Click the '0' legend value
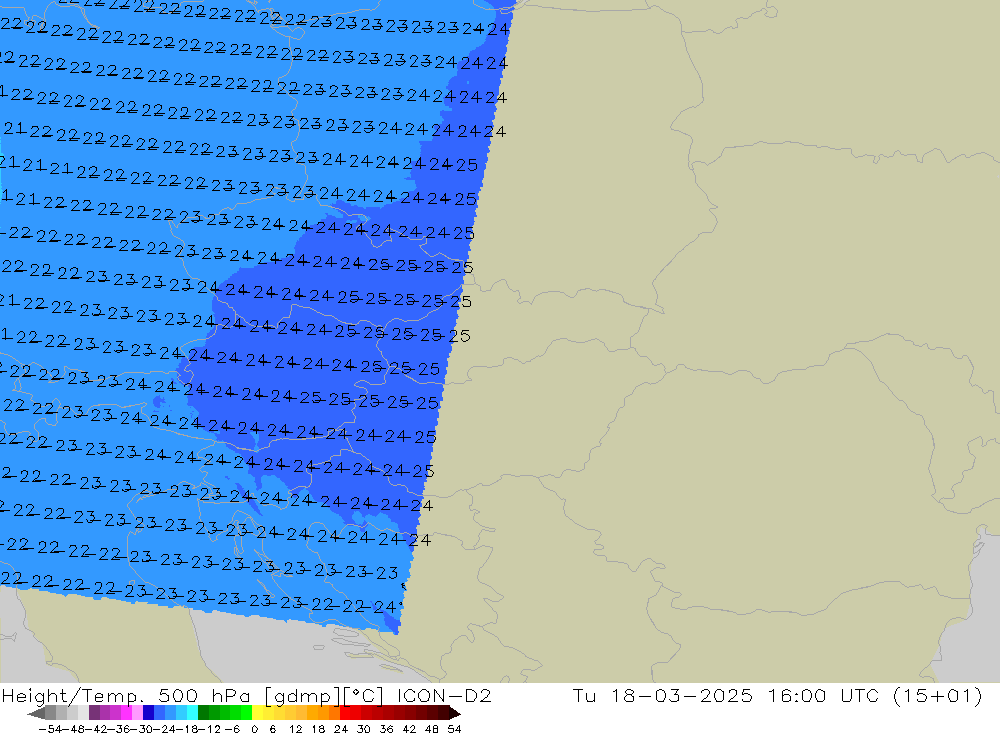1000x733 pixels. tap(254, 729)
